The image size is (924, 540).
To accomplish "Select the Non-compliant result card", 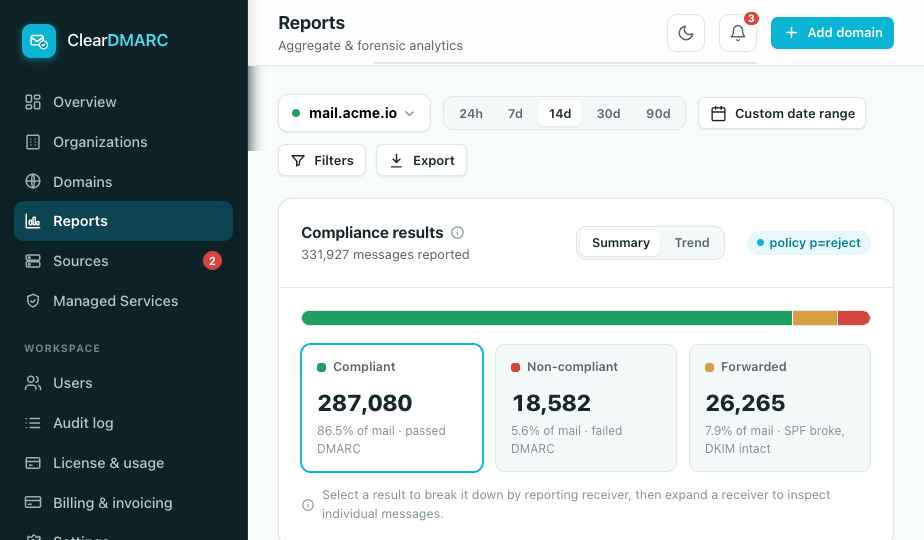I will [x=586, y=408].
